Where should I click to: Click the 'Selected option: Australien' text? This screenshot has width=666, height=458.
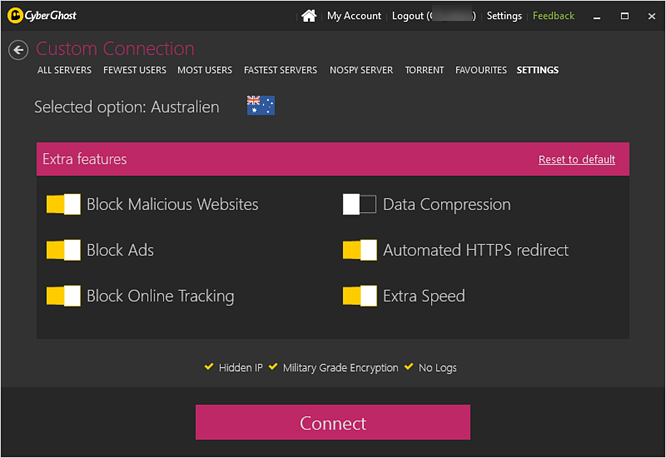click(x=127, y=107)
